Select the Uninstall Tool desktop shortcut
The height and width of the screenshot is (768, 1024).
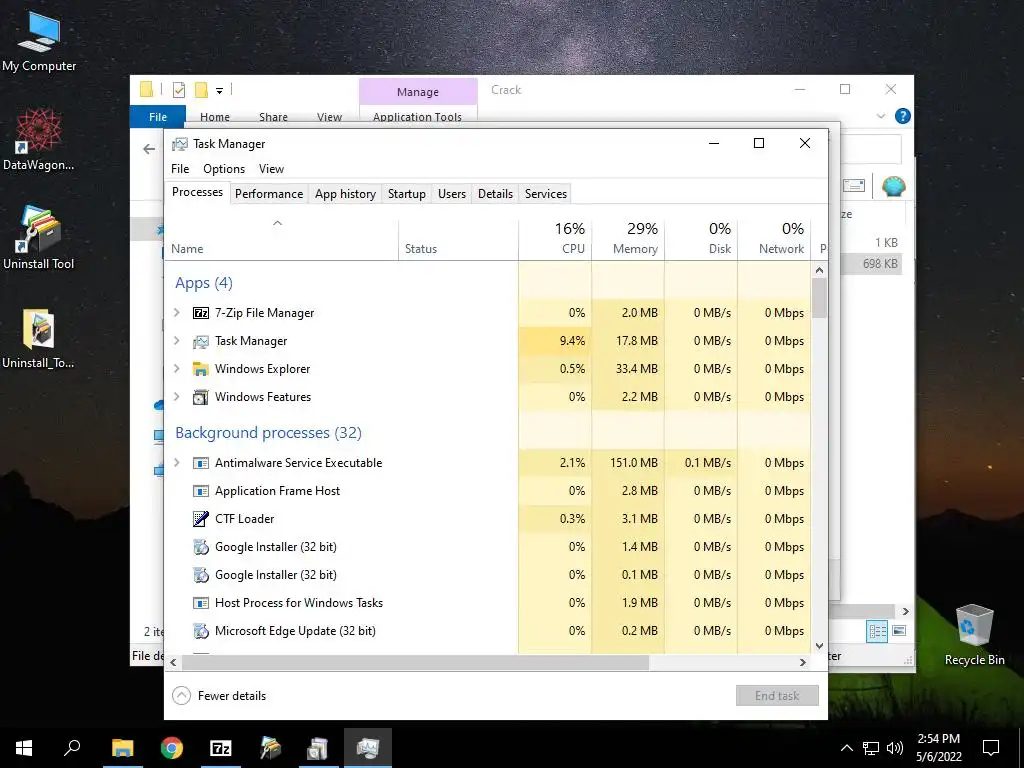pyautogui.click(x=39, y=238)
